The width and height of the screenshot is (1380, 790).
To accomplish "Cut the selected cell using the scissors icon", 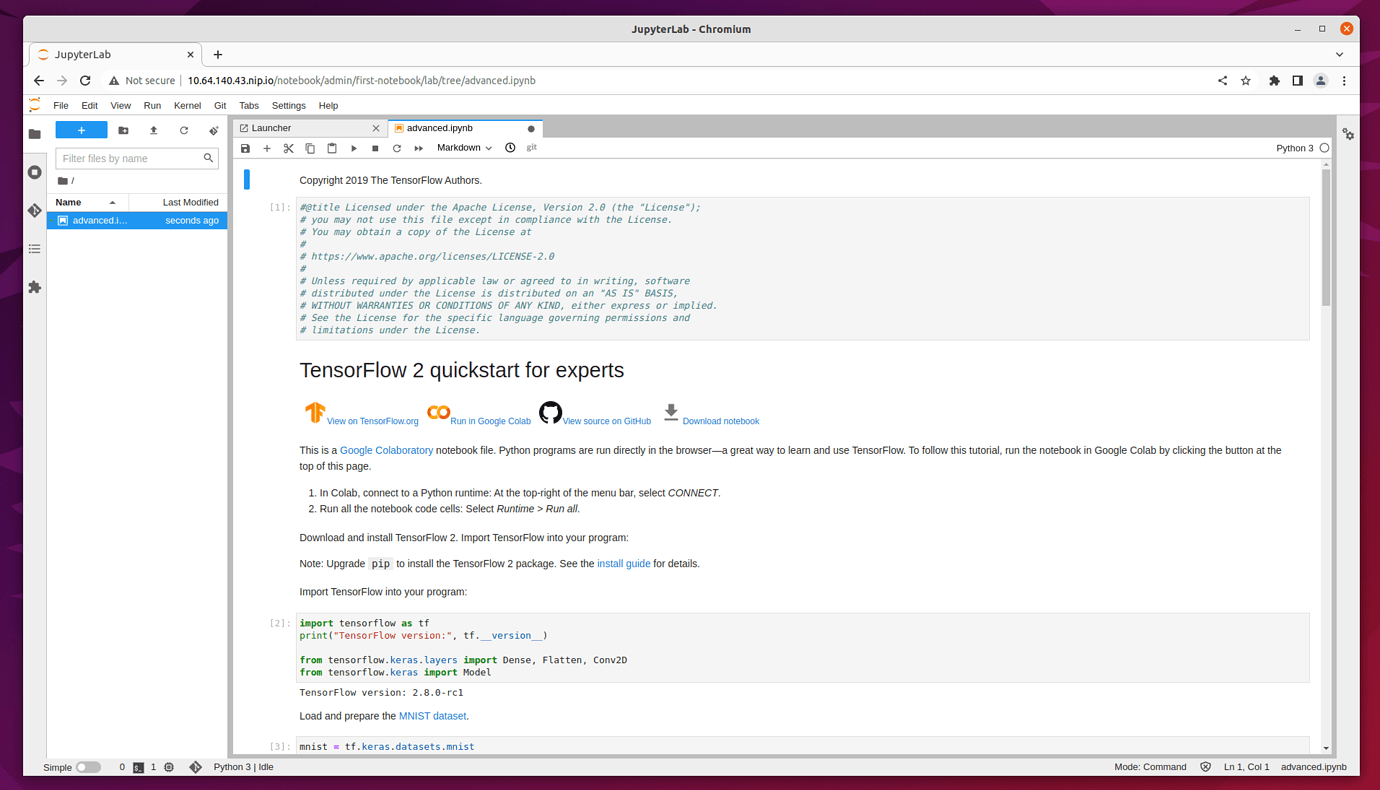I will pyautogui.click(x=288, y=148).
